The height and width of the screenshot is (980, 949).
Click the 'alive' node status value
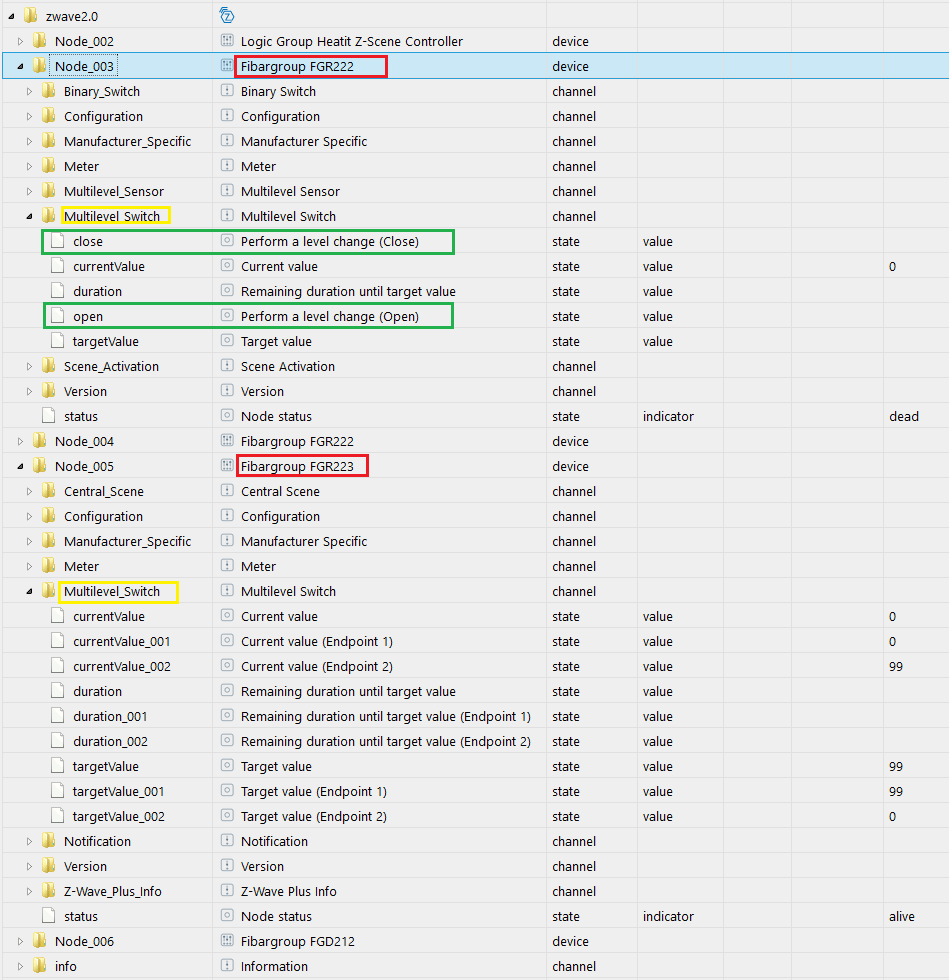[902, 916]
